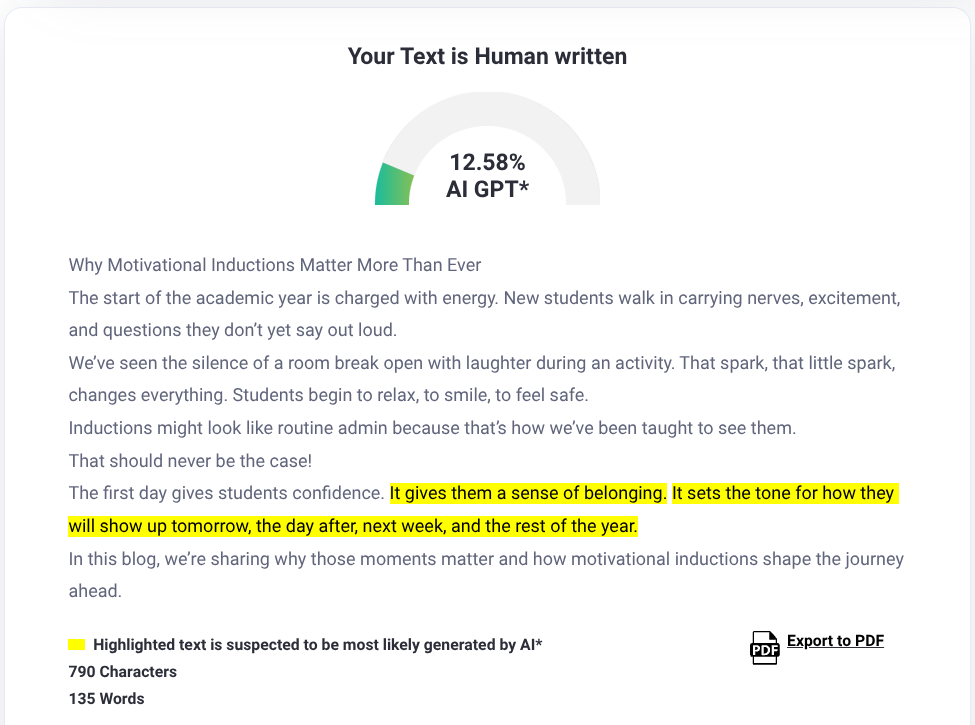Click the highlighted sentence about sense of belonging
The image size is (975, 725).
click(527, 493)
